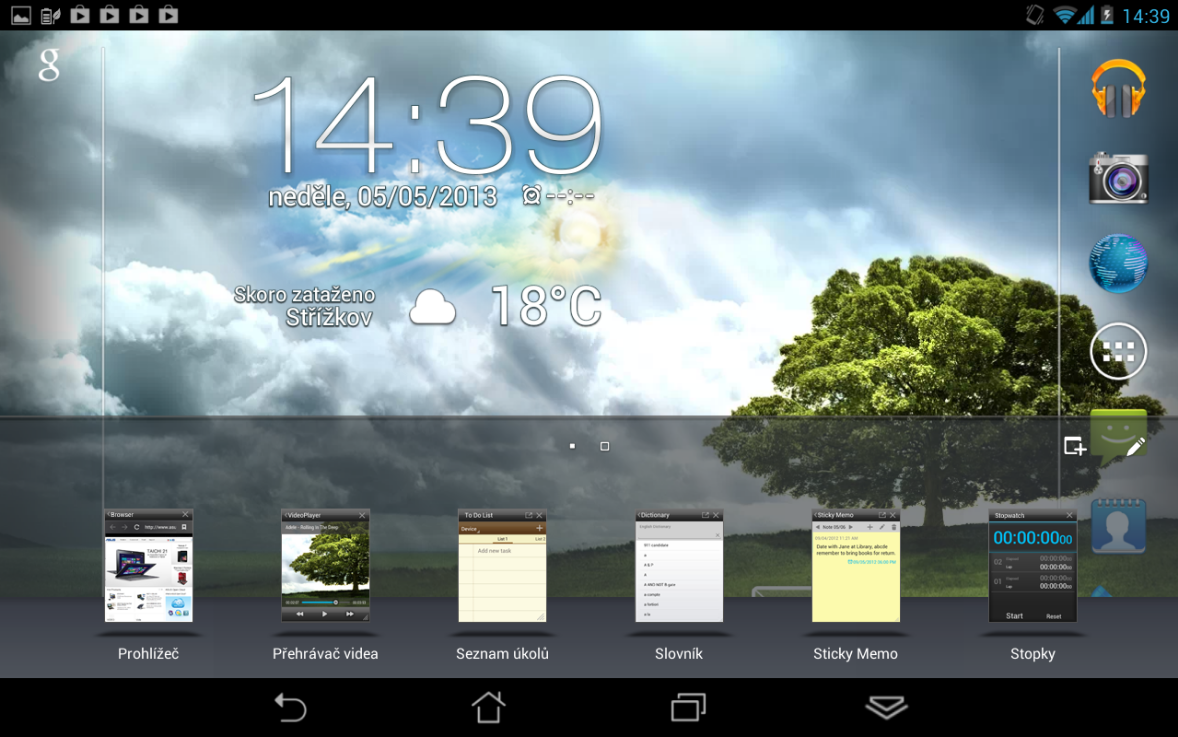Tap the Skoro zataženo weather text
This screenshot has height=737, width=1178.
pyautogui.click(x=304, y=294)
